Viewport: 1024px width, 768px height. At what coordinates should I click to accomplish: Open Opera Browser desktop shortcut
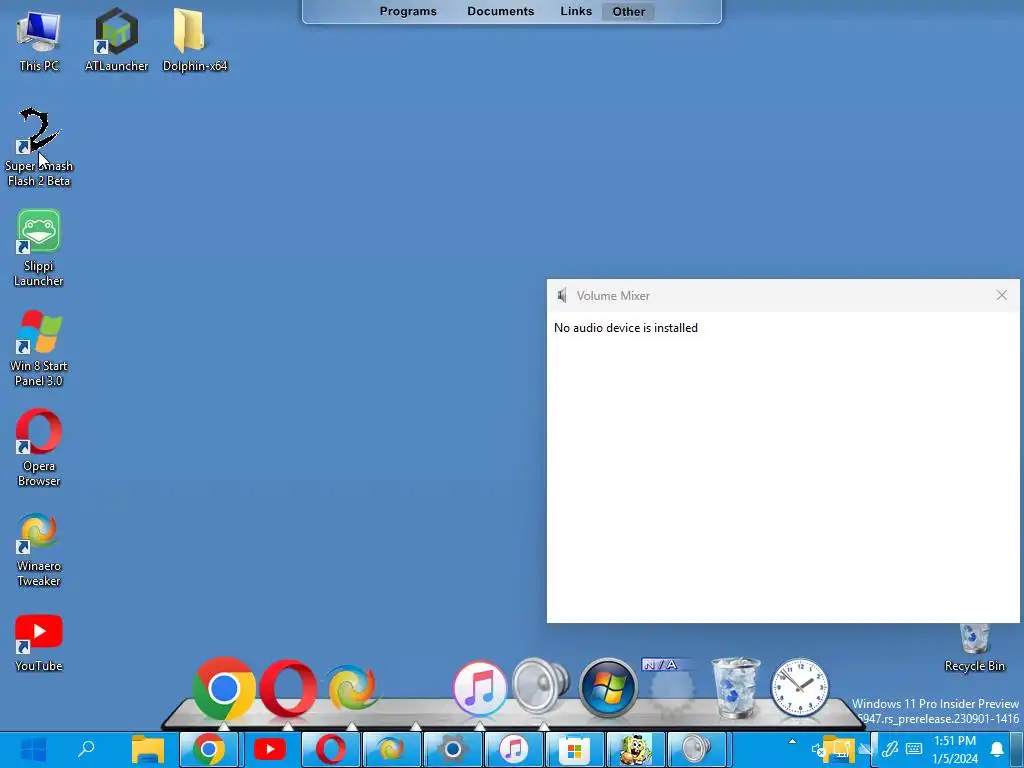(x=39, y=448)
